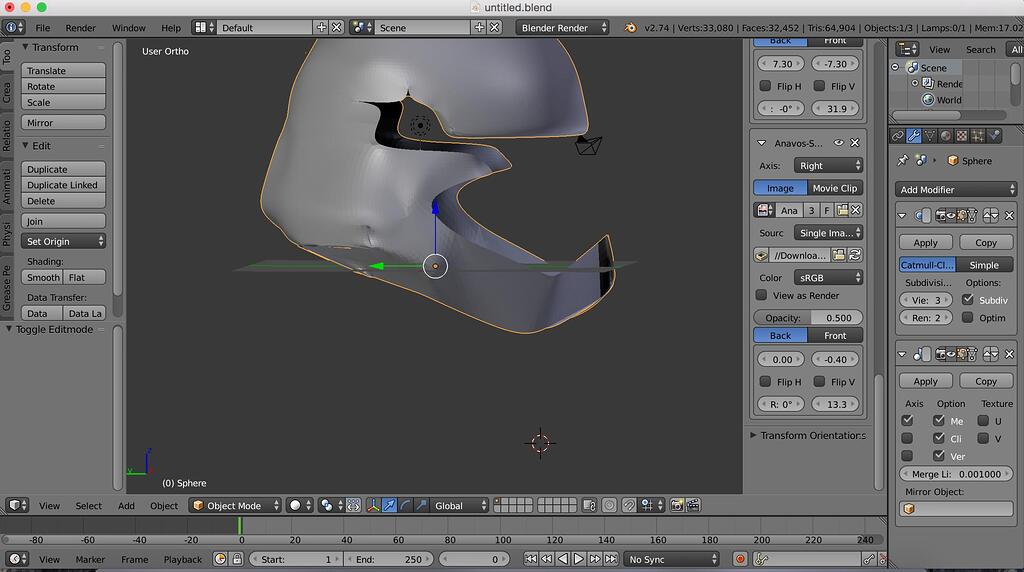Open the Material sphere properties tab

pos(946,136)
